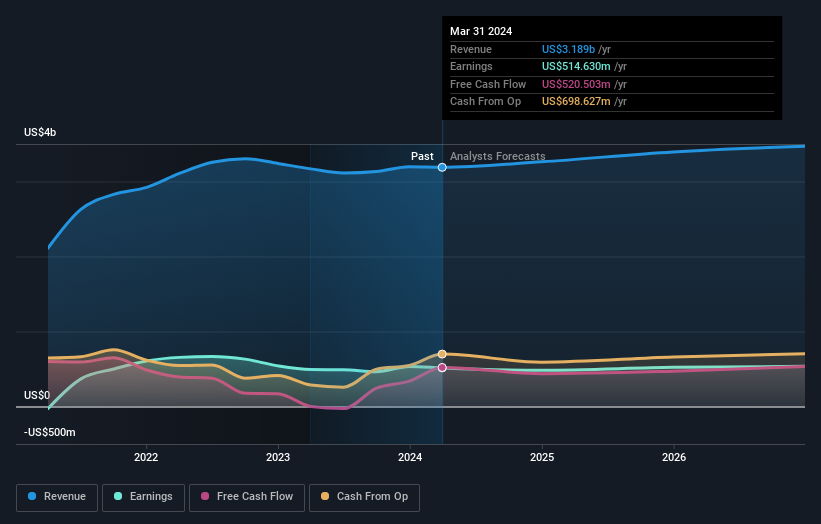Click the -US$500m y-axis label
Image resolution: width=821 pixels, height=524 pixels.
pos(50,432)
